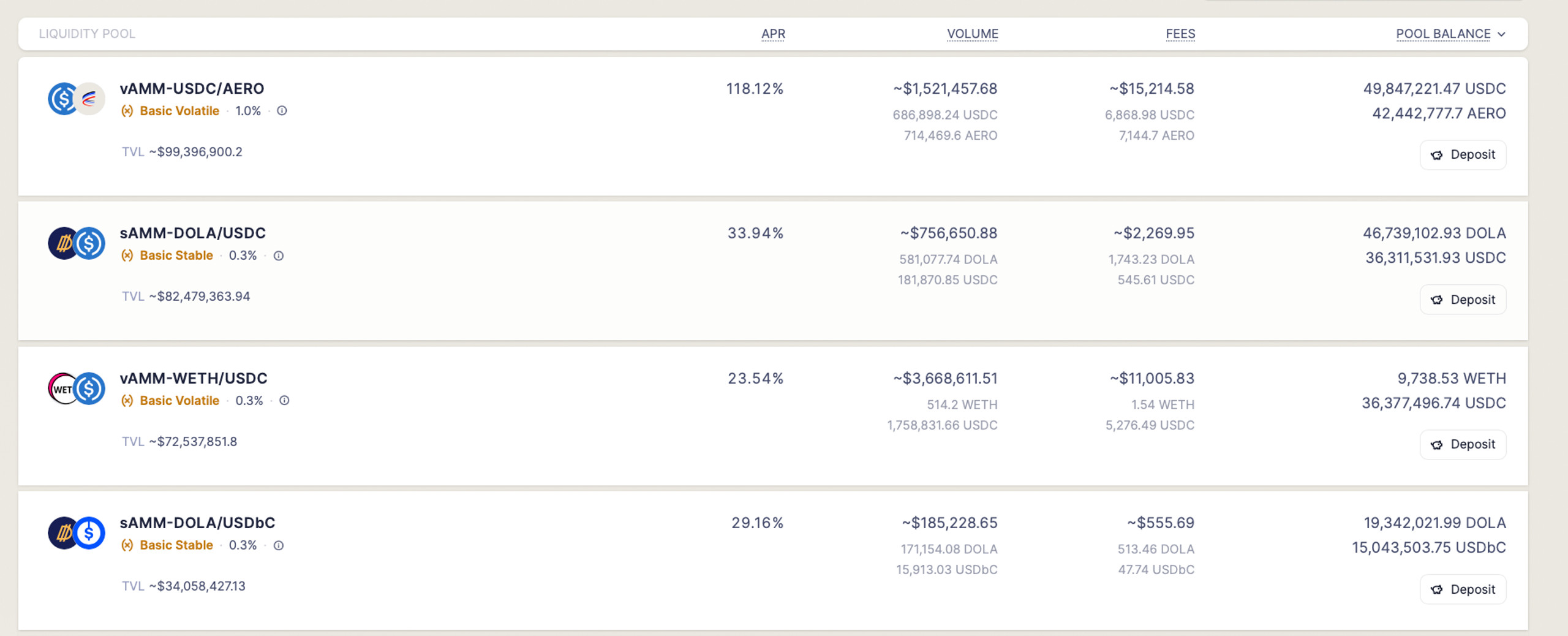Click info icon for vAMM-USDC/AERO pool
The width and height of the screenshot is (1568, 636).
[x=282, y=111]
